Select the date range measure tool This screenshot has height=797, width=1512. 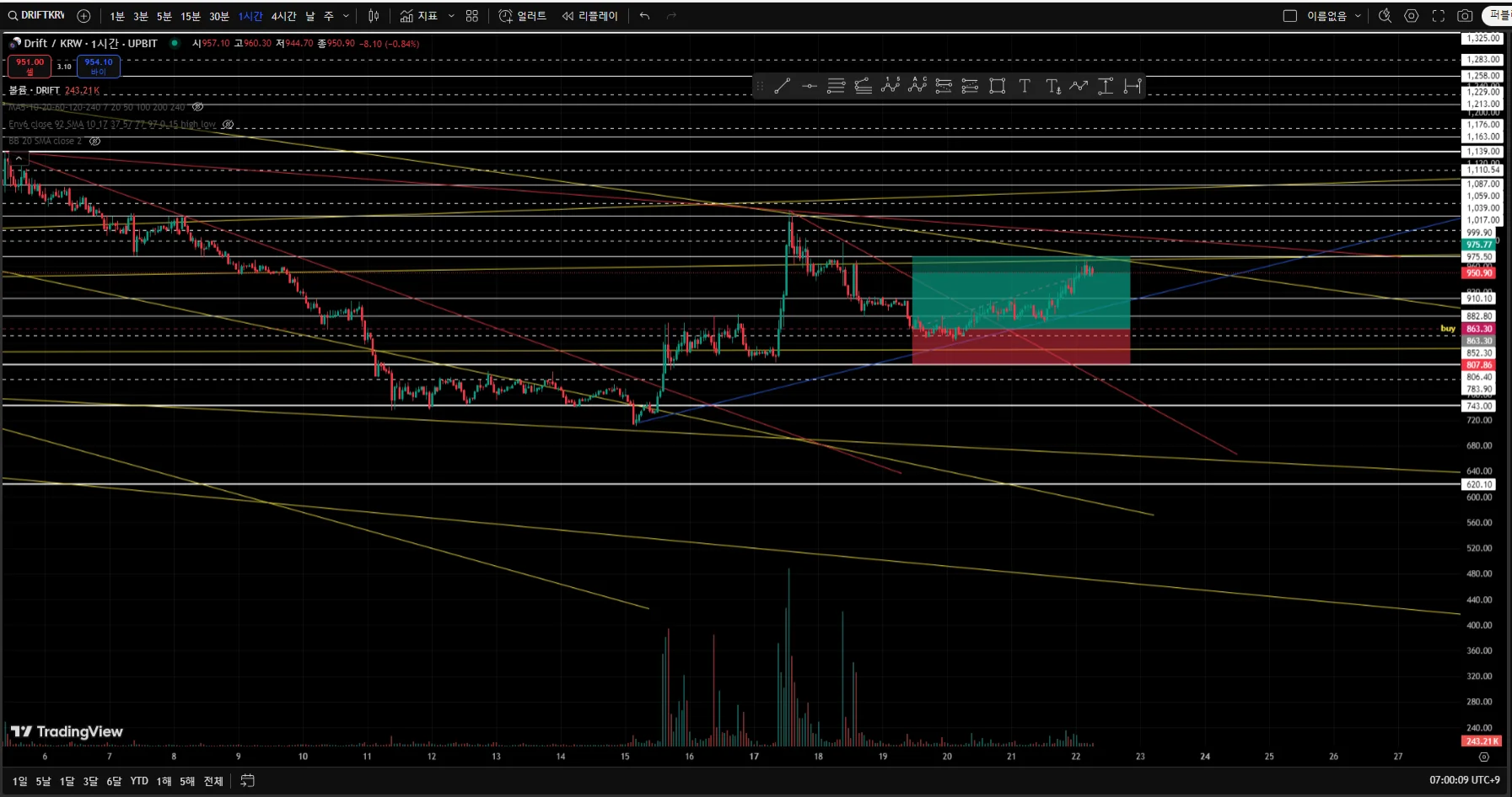[1133, 86]
